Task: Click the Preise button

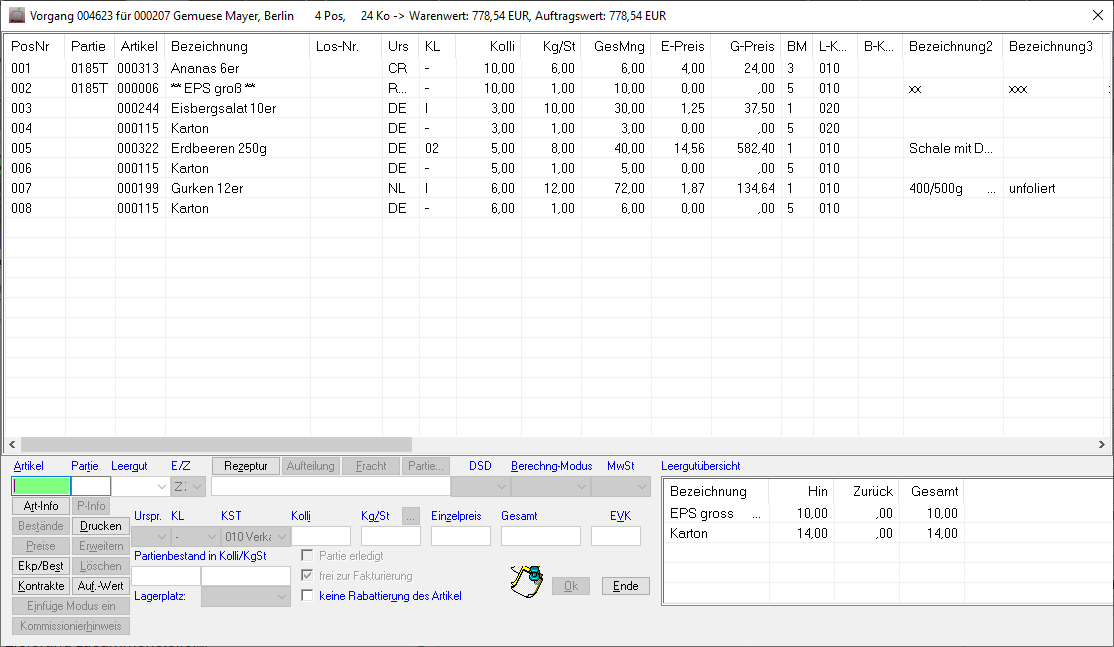Action: 41,545
